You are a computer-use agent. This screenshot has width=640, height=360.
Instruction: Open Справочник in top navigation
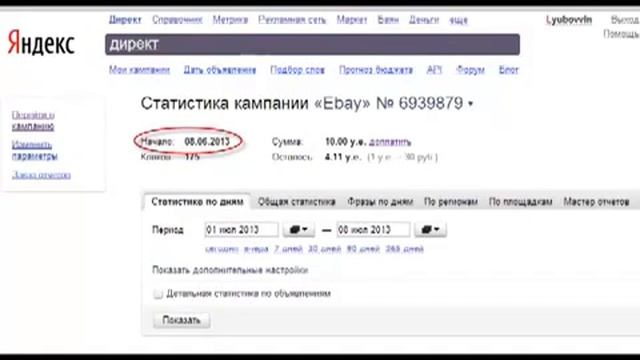coord(177,20)
